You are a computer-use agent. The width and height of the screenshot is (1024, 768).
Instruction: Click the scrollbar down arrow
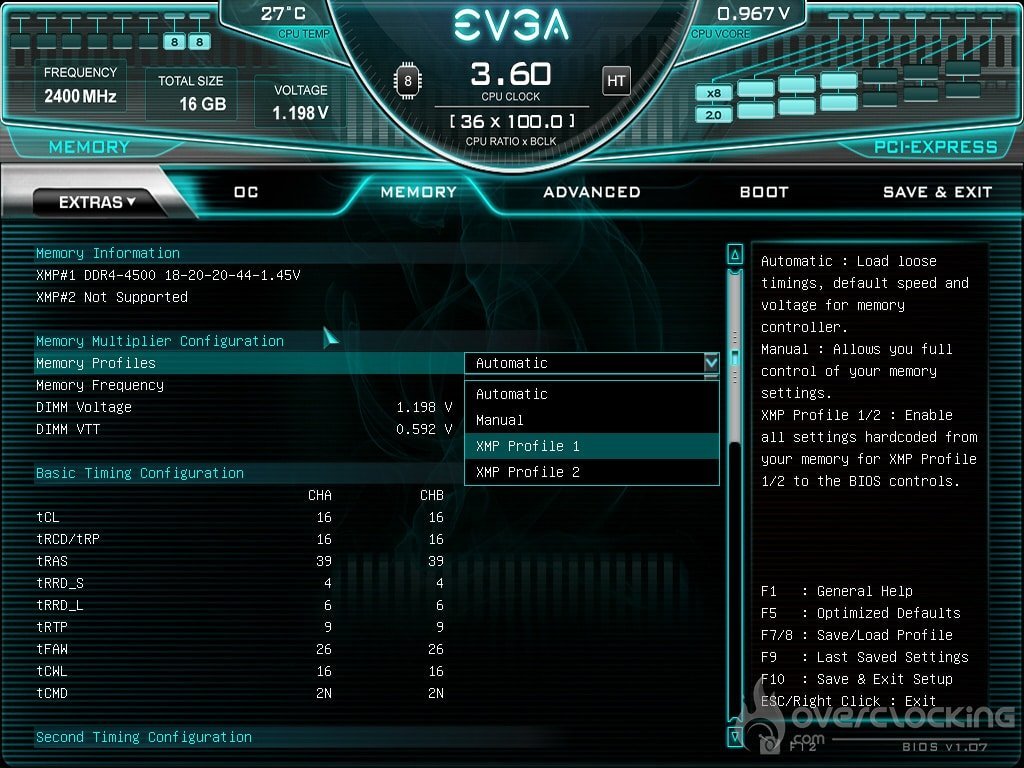(735, 736)
